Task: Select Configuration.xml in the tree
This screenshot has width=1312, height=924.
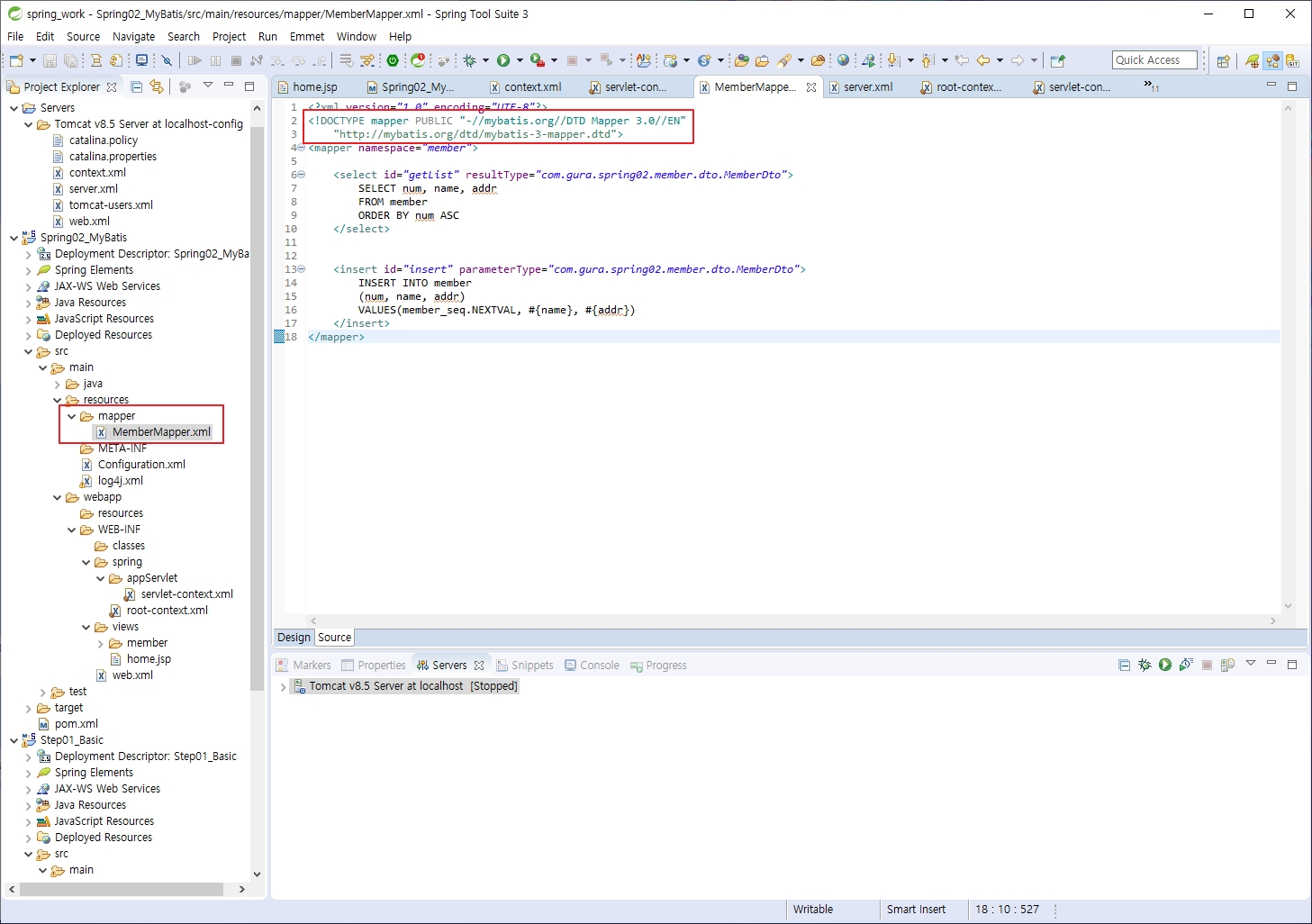Action: 141,465
